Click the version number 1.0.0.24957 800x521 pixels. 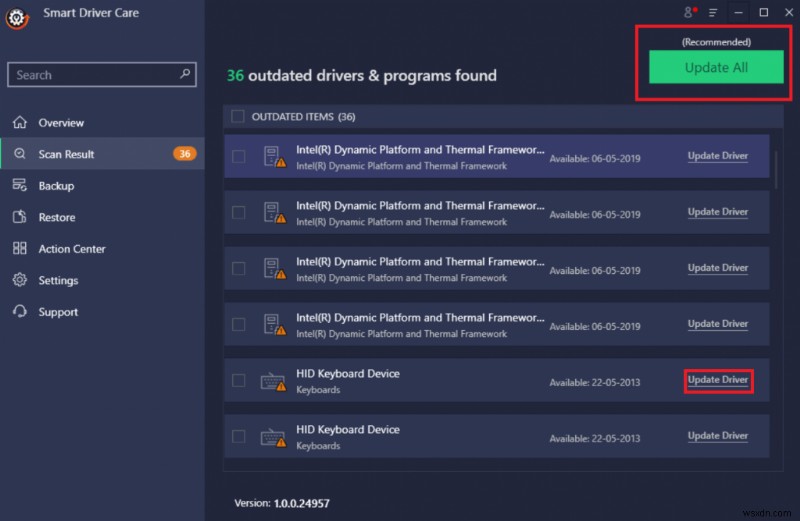tap(302, 503)
